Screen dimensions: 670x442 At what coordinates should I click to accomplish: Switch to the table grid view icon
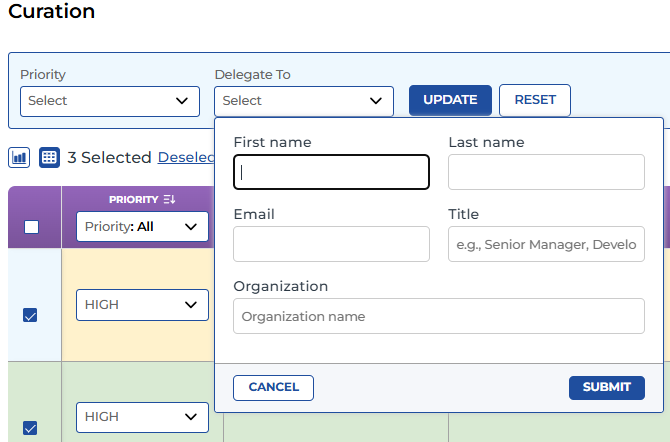click(49, 157)
